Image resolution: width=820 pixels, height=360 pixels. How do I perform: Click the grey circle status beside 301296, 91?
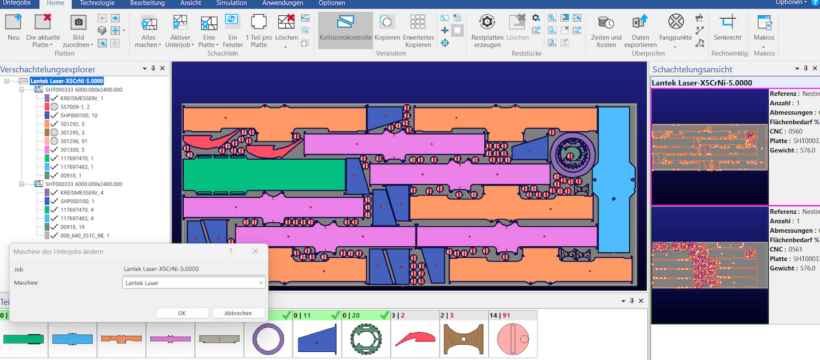click(x=54, y=141)
